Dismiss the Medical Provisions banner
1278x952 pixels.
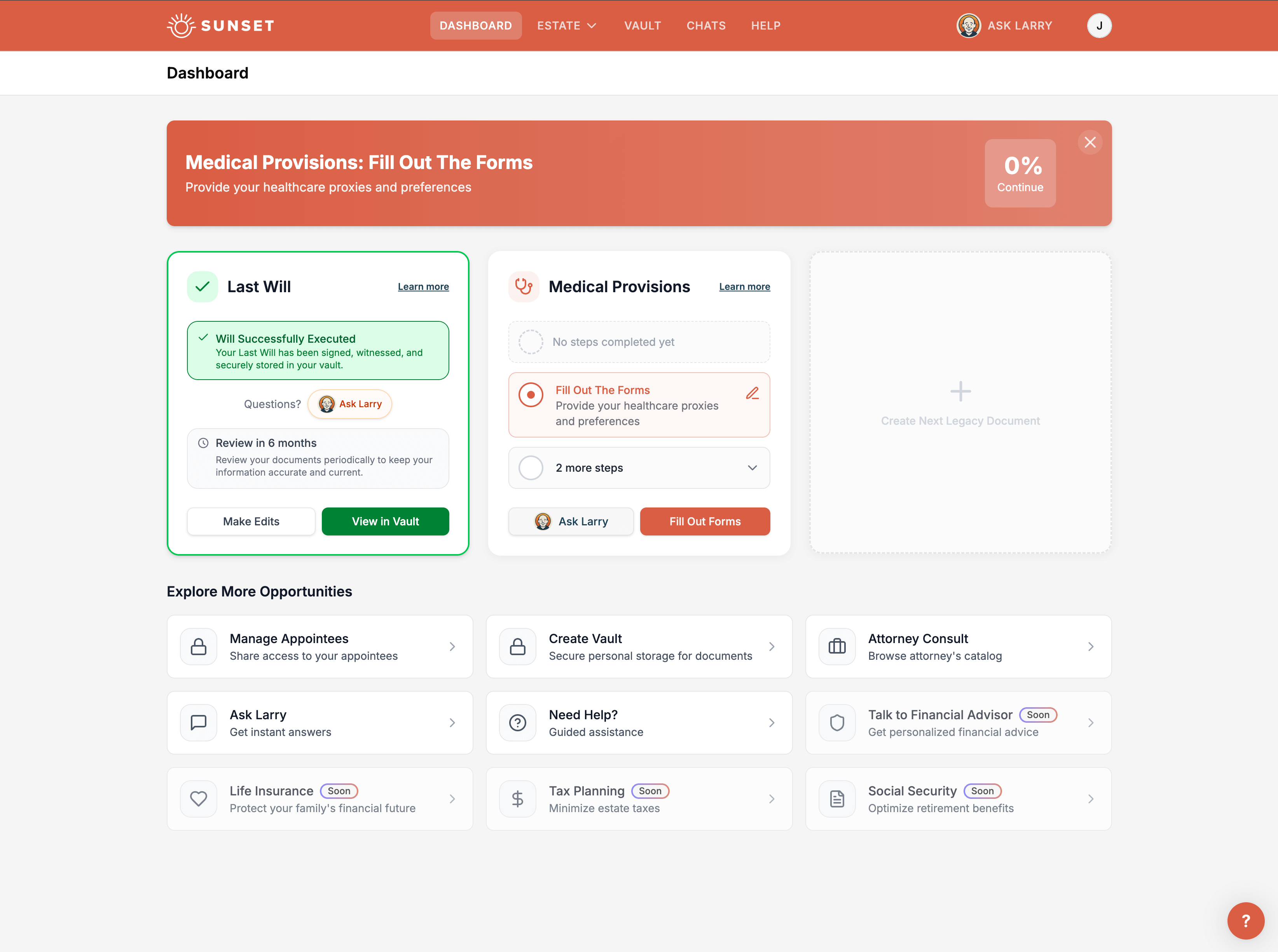click(x=1090, y=142)
